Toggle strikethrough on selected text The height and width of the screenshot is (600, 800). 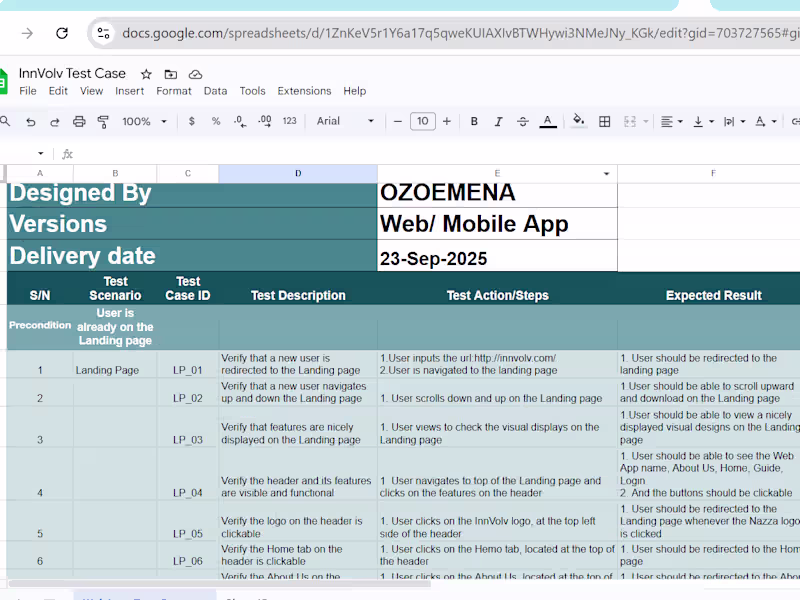(x=522, y=121)
